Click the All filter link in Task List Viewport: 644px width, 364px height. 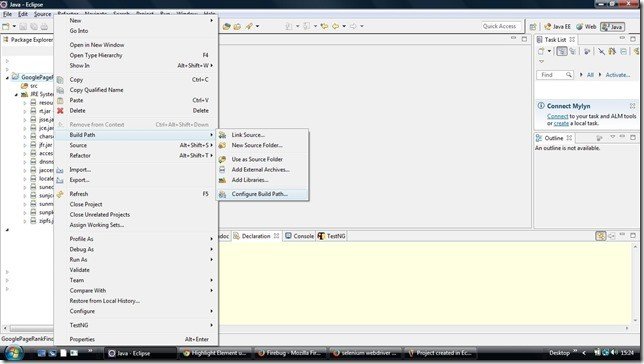[590, 75]
